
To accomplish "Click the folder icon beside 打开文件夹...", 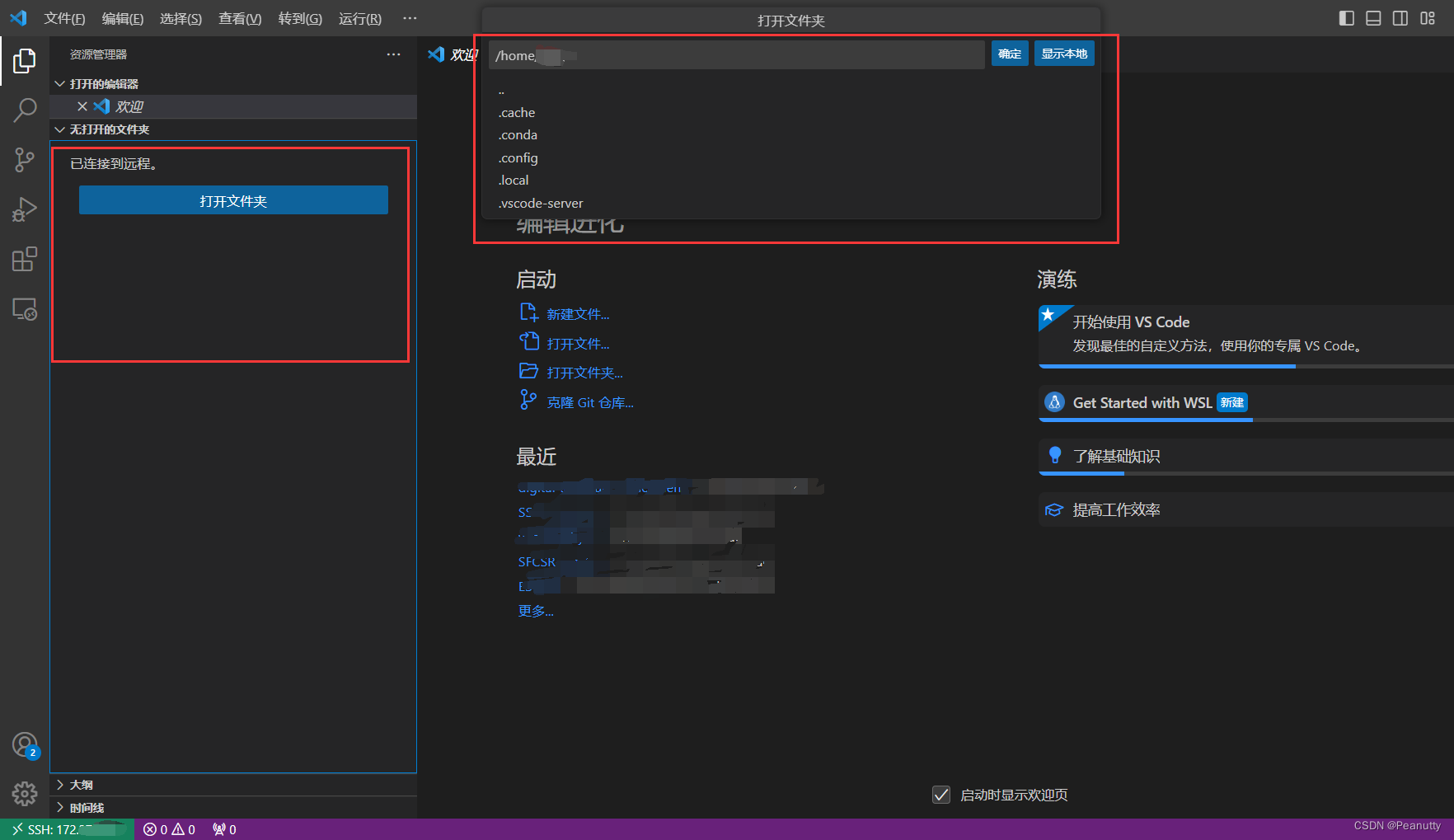I will [528, 371].
